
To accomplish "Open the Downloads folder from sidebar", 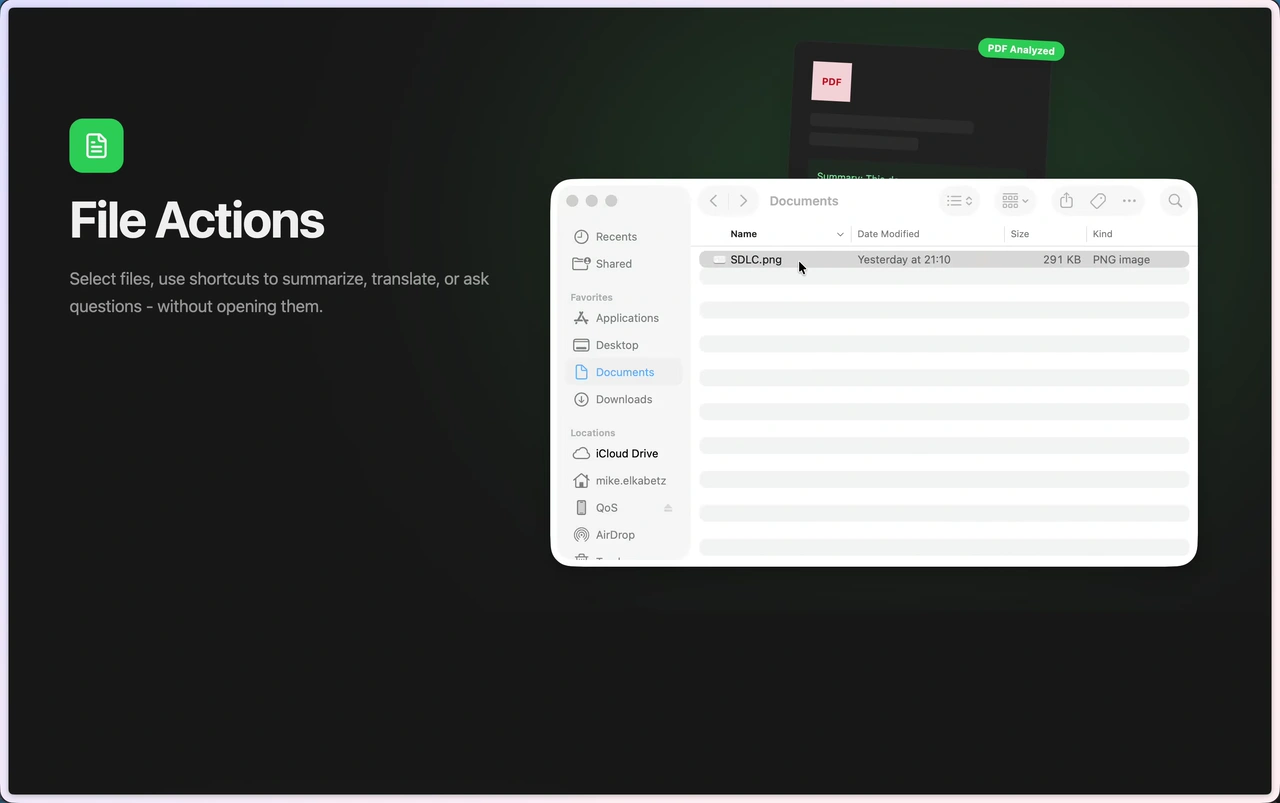I will tap(620, 399).
